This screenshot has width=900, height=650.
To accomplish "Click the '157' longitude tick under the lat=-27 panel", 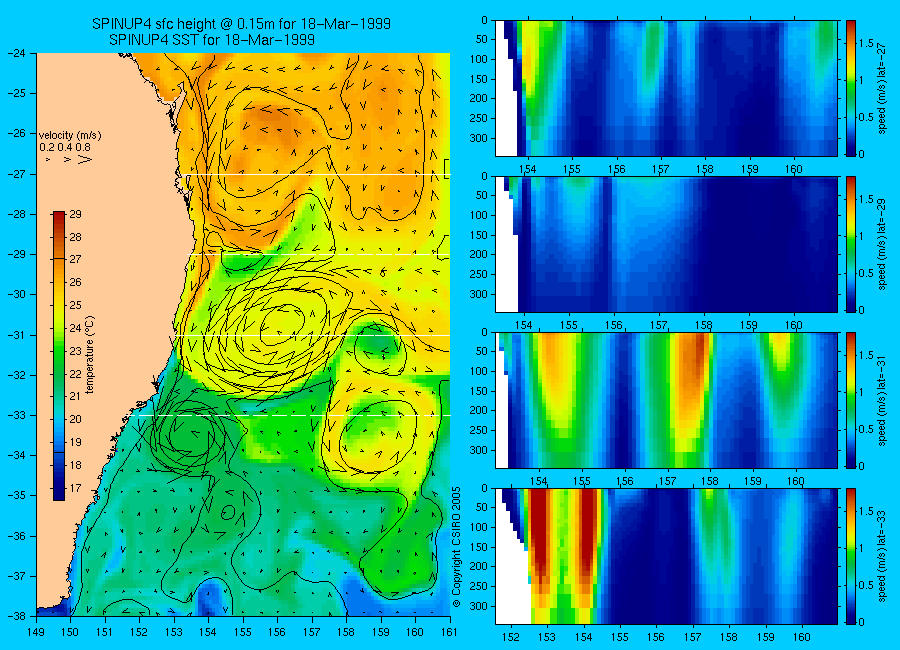I will point(660,169).
